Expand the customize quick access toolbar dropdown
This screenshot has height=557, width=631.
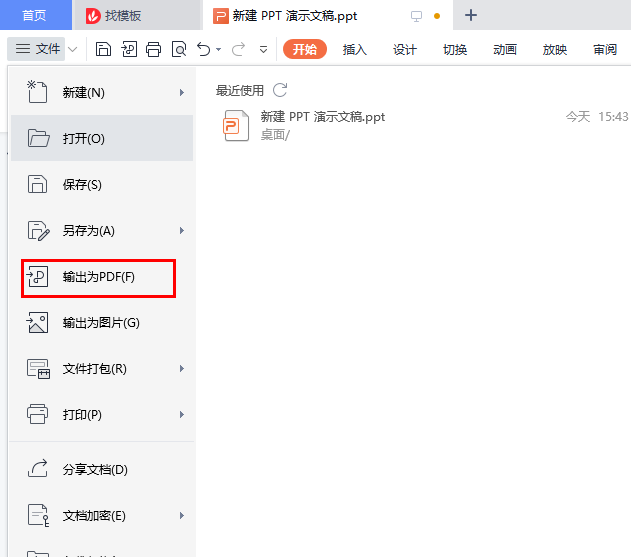pos(264,50)
